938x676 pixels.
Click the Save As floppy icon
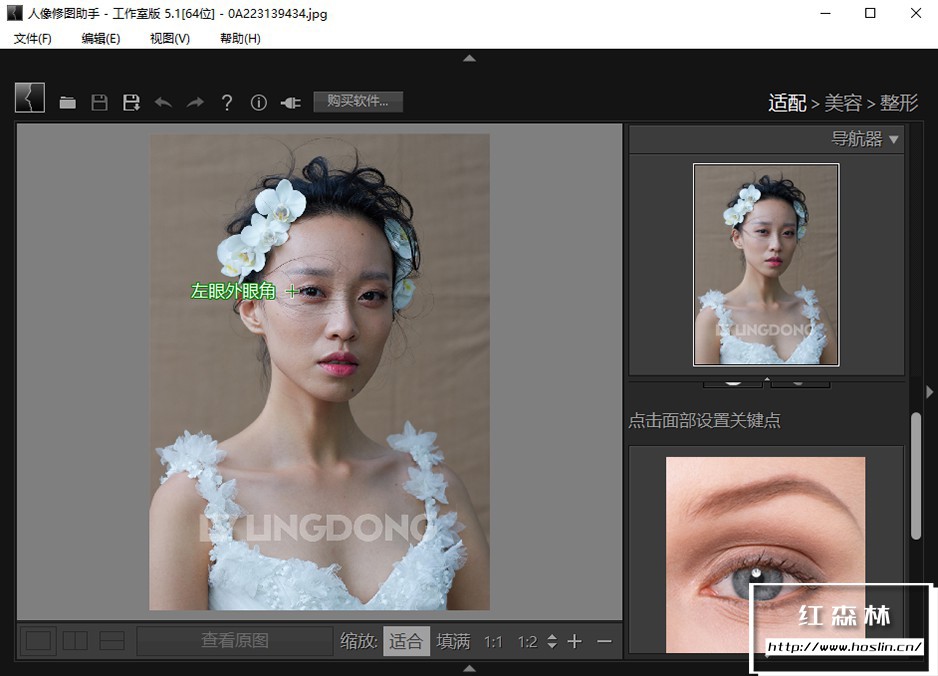click(x=131, y=102)
